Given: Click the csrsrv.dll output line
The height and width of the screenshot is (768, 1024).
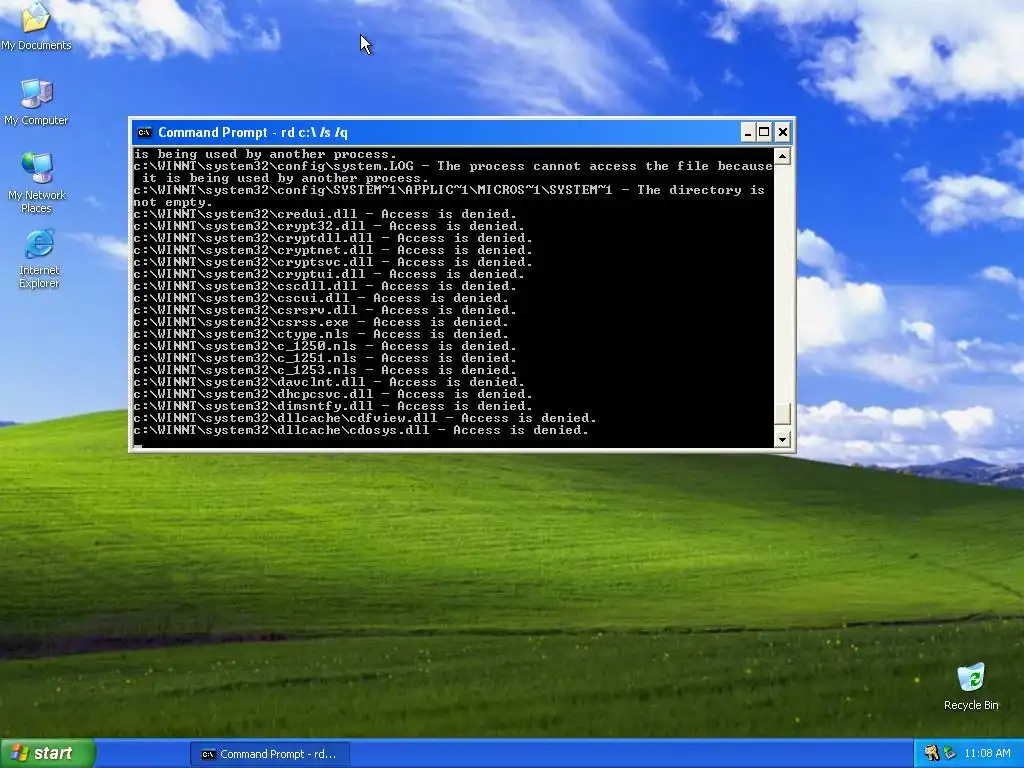Looking at the screenshot, I should pyautogui.click(x=325, y=310).
